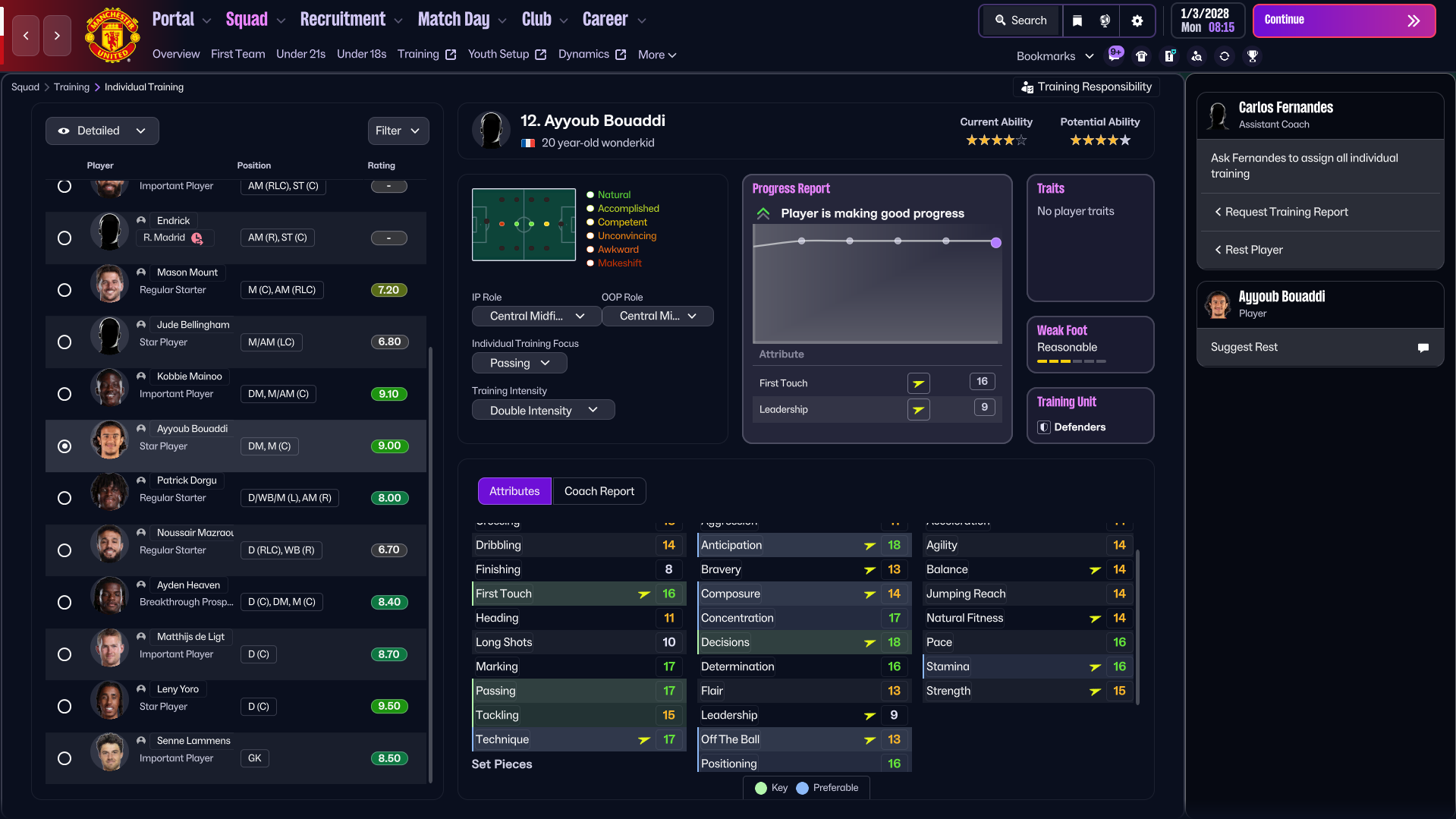Click Mason Mount's player info icon
Image resolution: width=1456 pixels, height=819 pixels.
click(x=141, y=272)
